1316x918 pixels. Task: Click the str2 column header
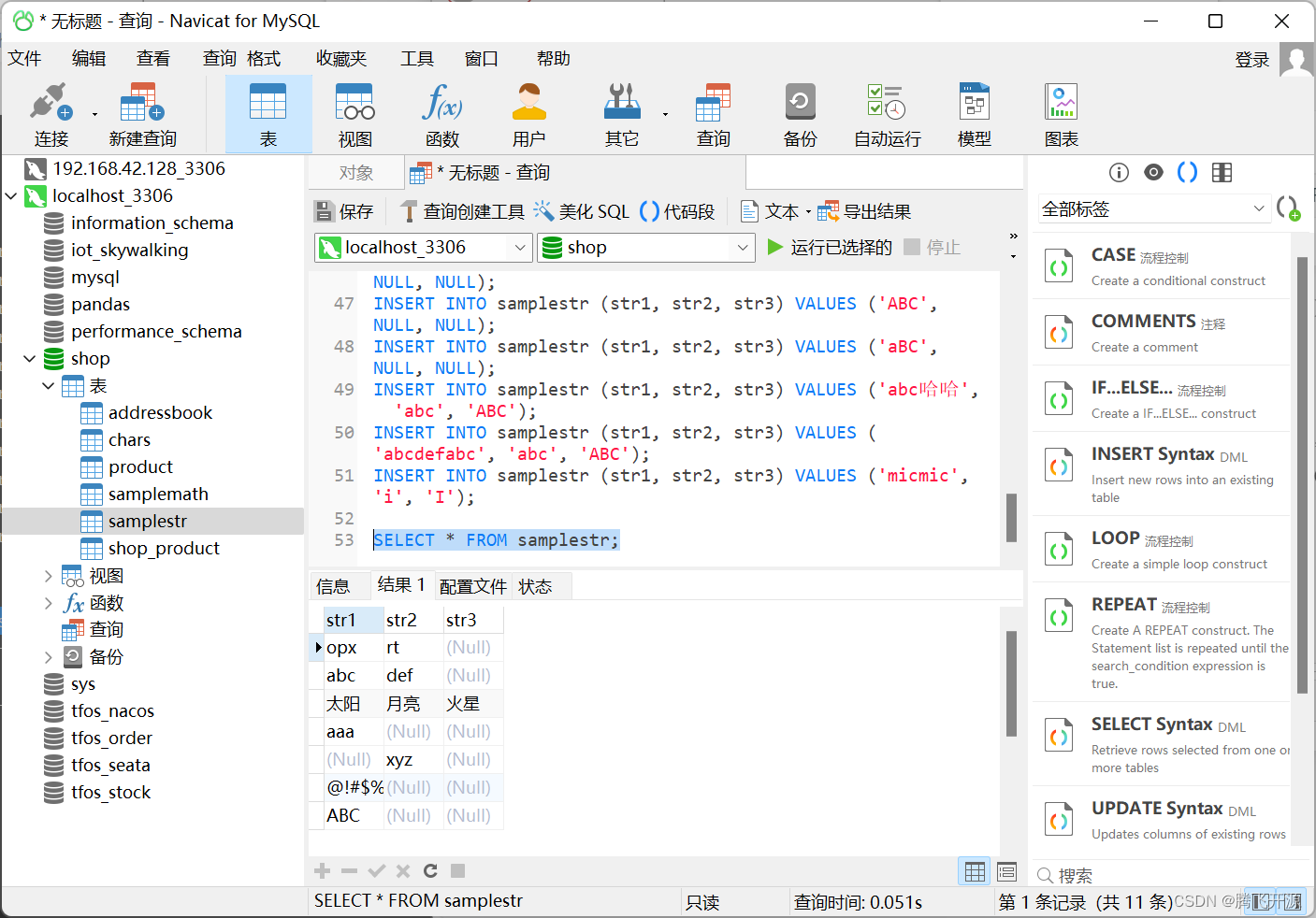click(413, 620)
